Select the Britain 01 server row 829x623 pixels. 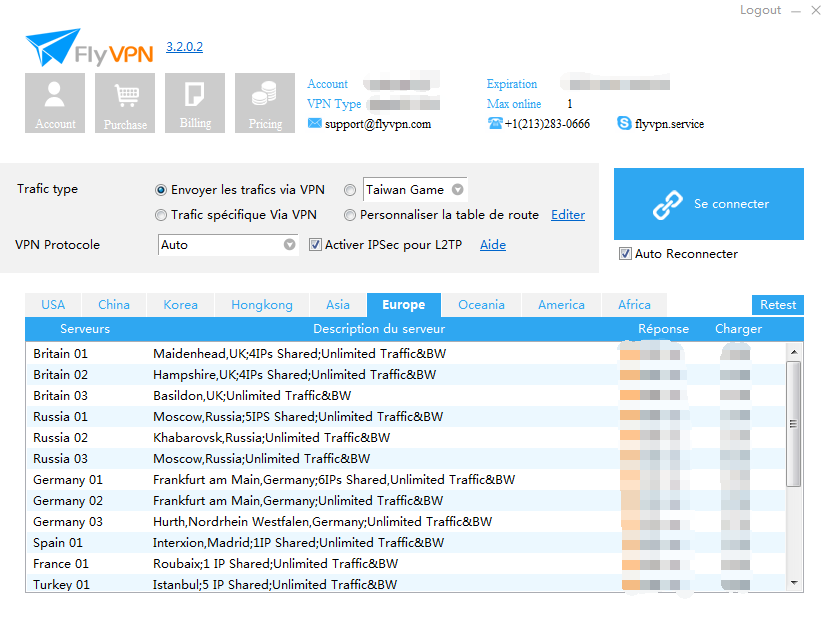pyautogui.click(x=406, y=354)
